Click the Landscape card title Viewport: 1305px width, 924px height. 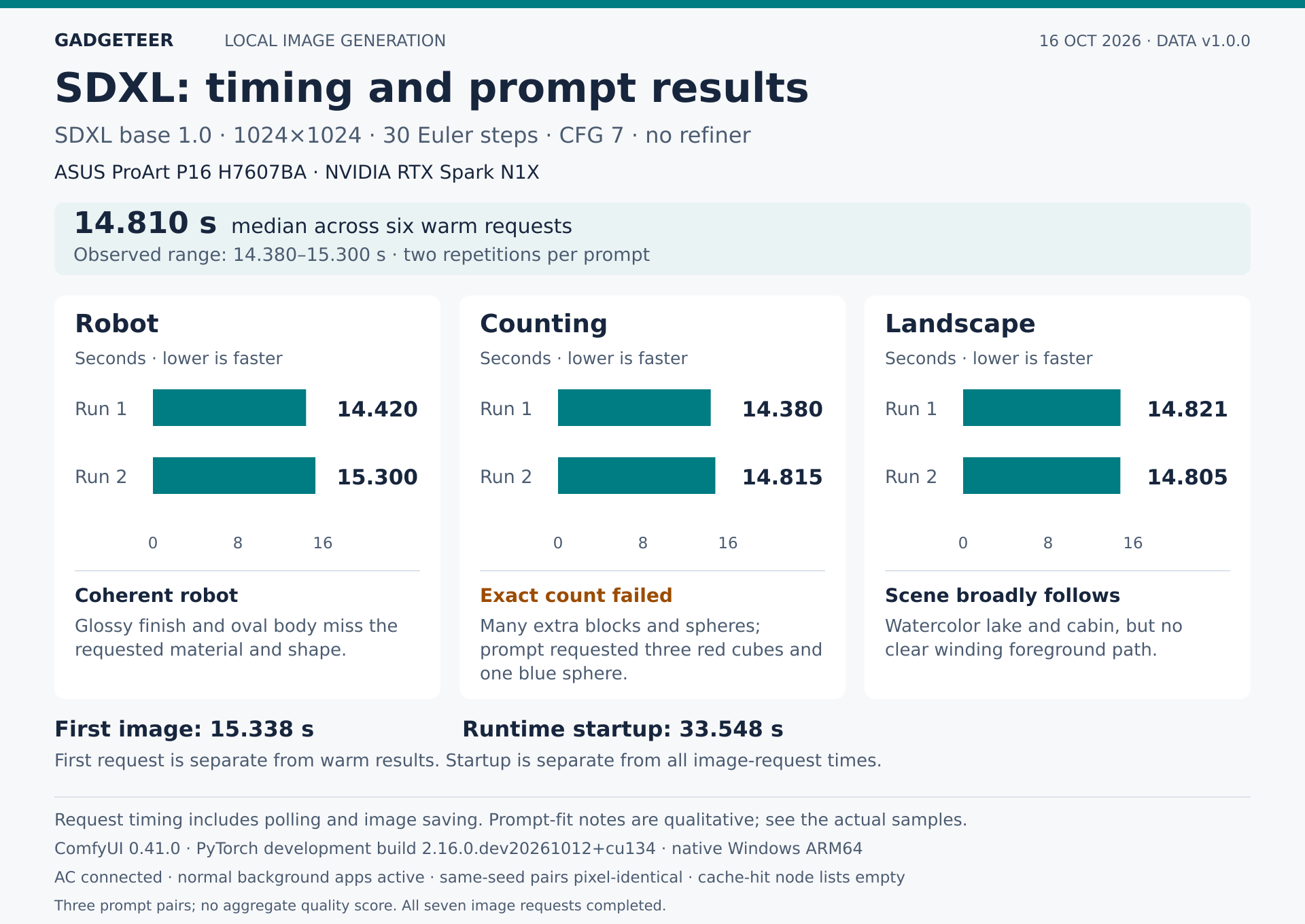pos(960,324)
